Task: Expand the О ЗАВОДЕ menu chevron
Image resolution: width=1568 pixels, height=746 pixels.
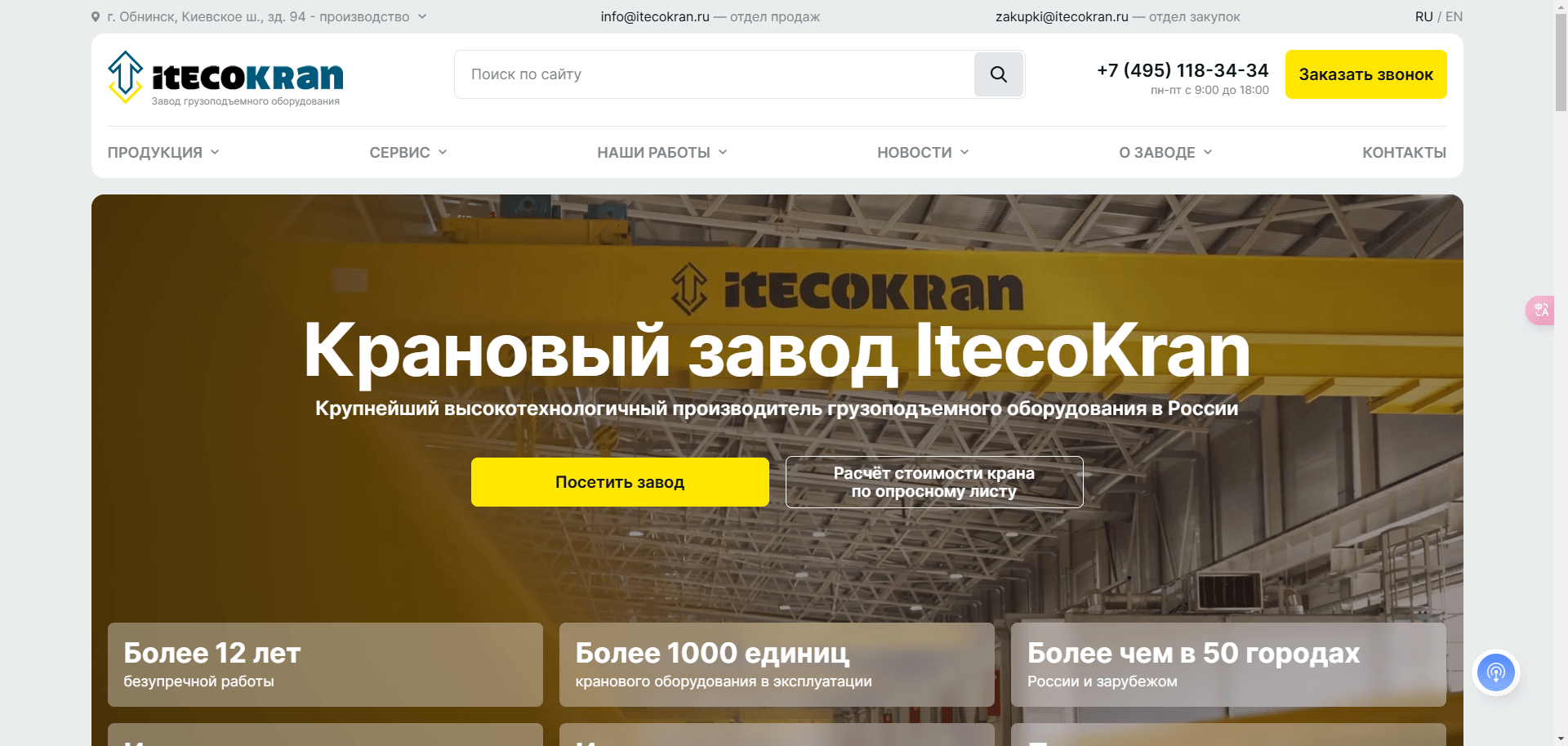Action: [x=1208, y=152]
